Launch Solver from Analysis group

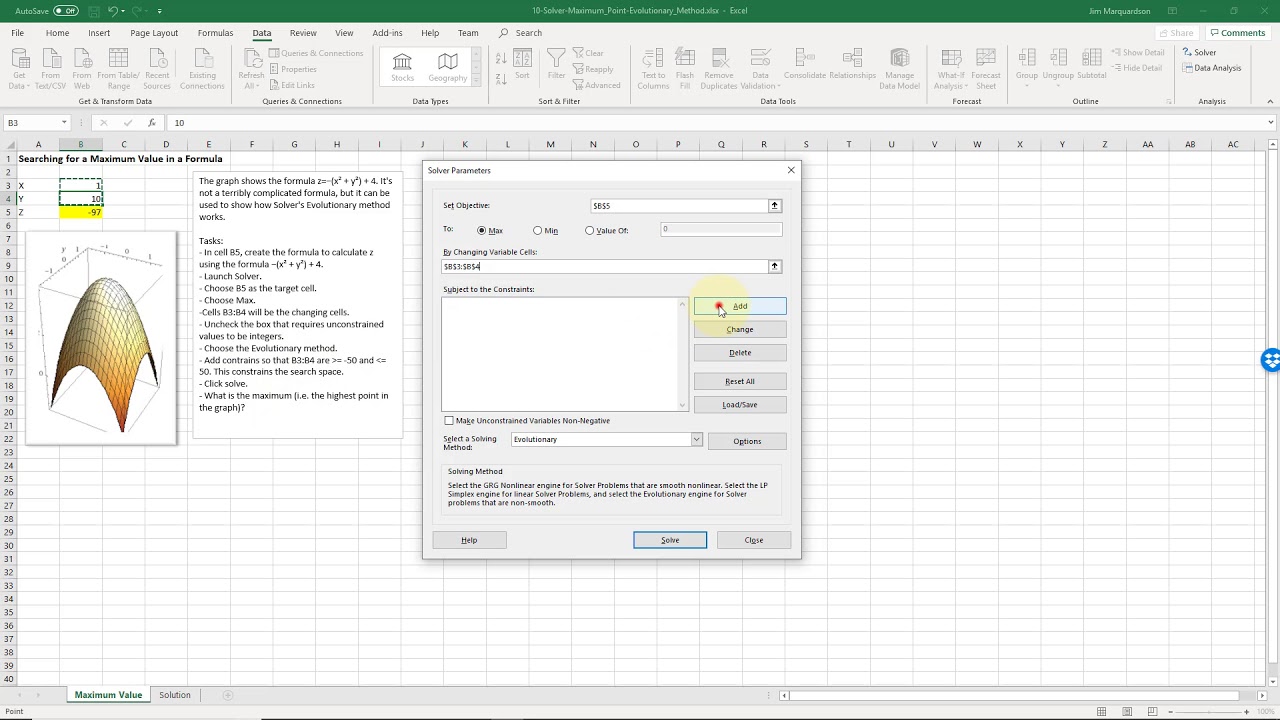pyautogui.click(x=1199, y=53)
